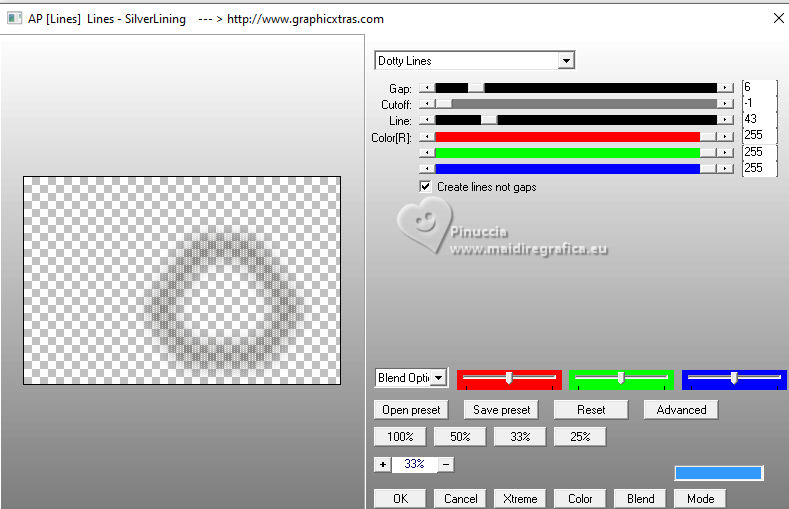Viewport: 789px width, 509px height.
Task: Click the preview image thumbnail
Action: pyautogui.click(x=182, y=281)
